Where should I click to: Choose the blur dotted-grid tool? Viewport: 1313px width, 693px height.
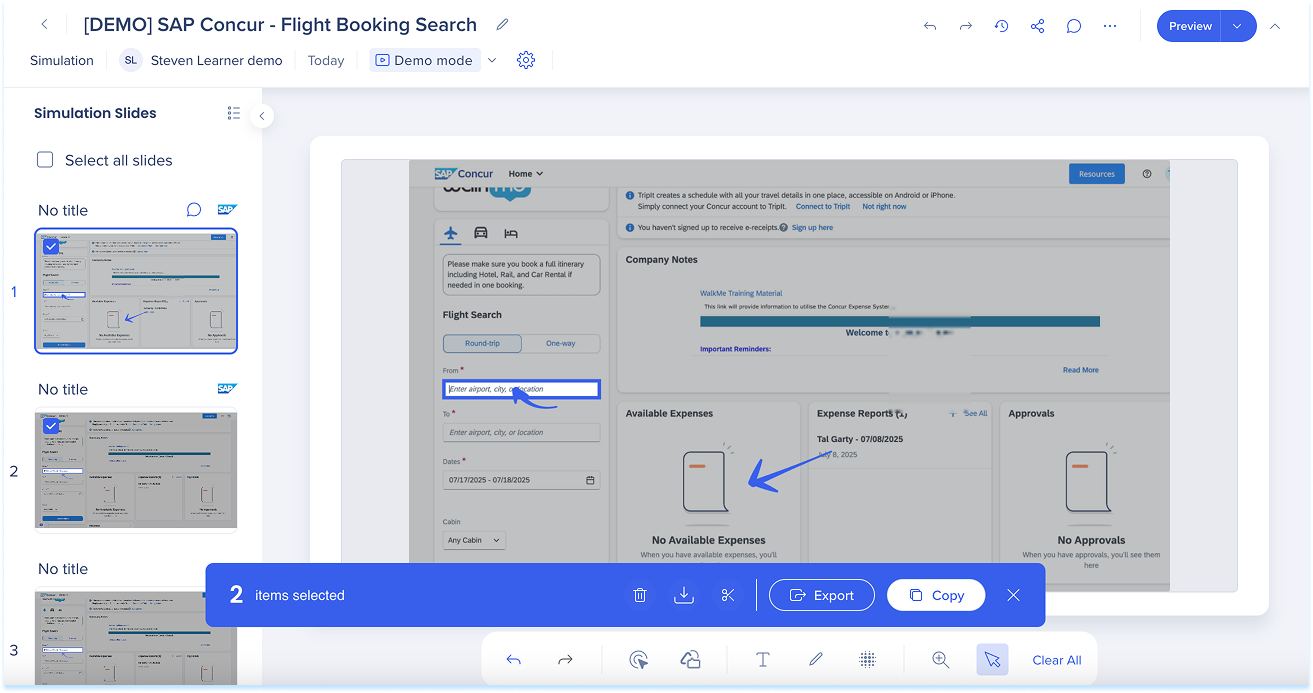click(x=868, y=659)
